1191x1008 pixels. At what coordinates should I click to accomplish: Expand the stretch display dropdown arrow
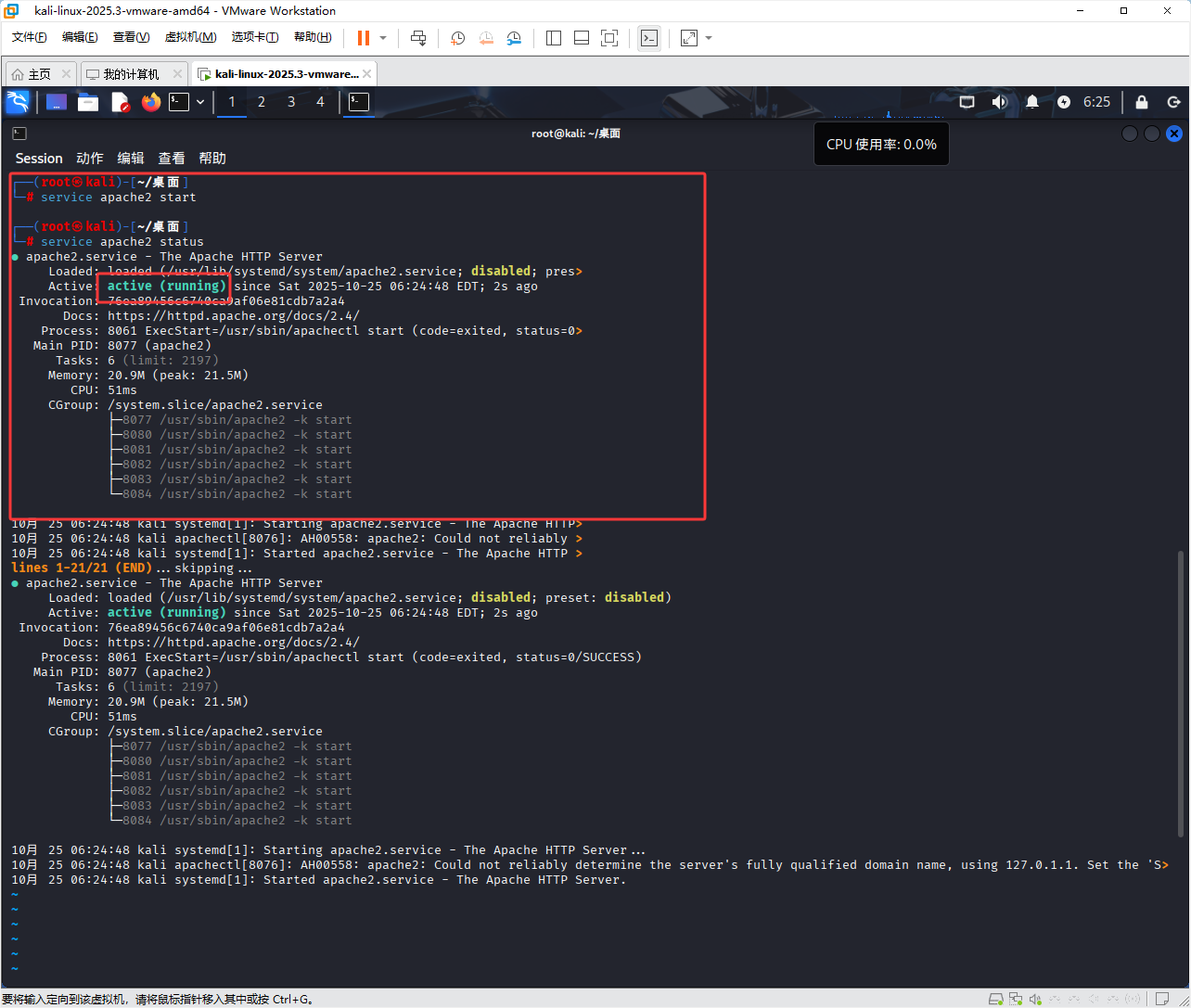click(x=709, y=38)
